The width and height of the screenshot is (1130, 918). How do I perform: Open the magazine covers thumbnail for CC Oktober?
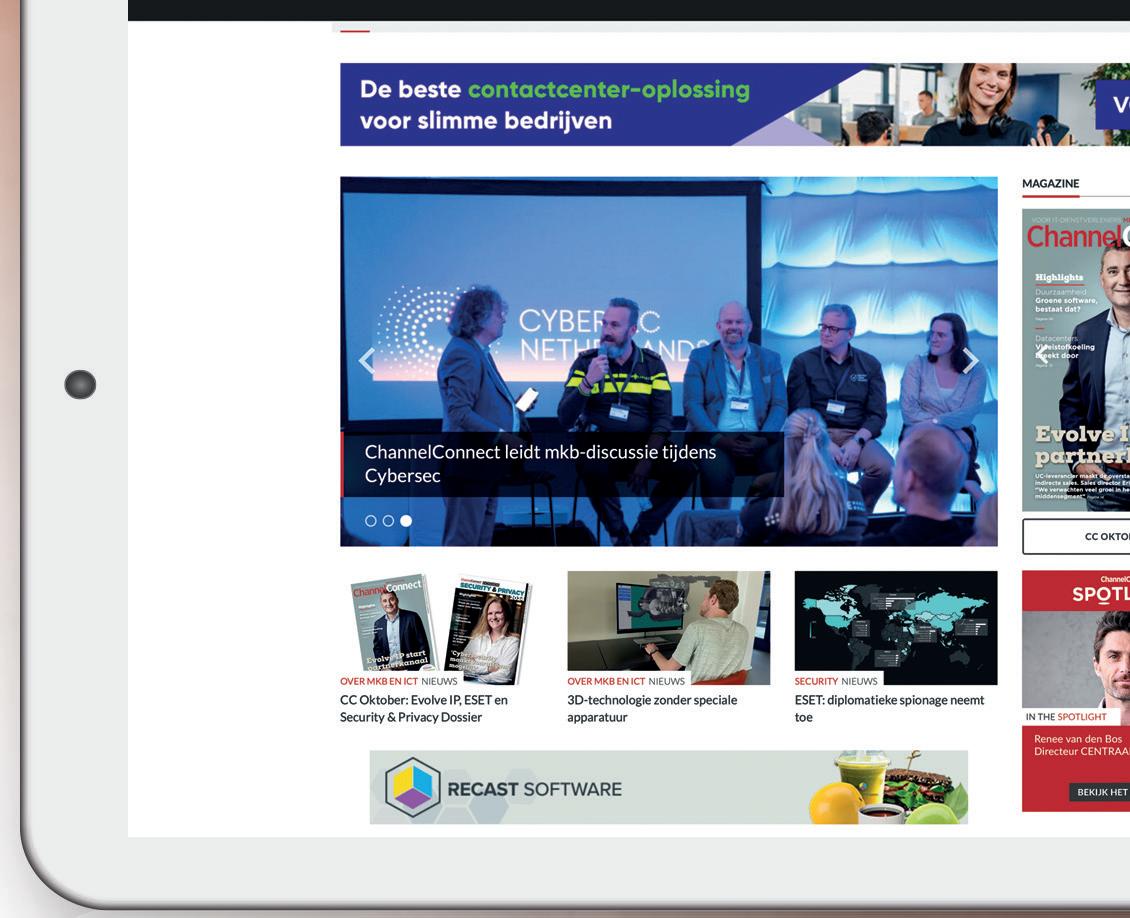(x=441, y=627)
